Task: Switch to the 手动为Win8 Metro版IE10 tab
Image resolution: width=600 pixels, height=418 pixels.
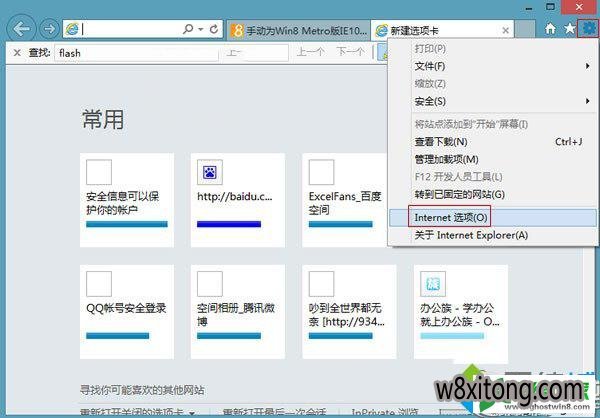Action: click(x=298, y=30)
